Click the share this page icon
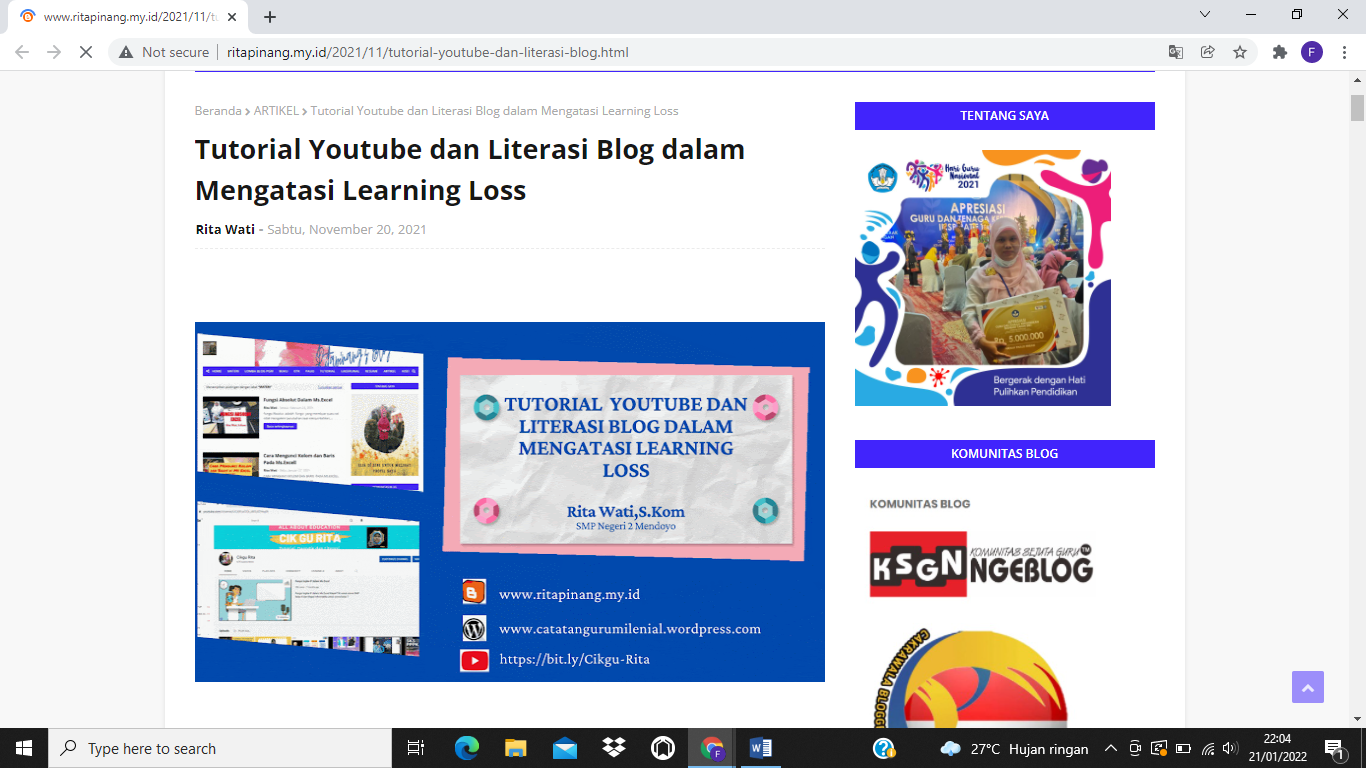 tap(1208, 52)
